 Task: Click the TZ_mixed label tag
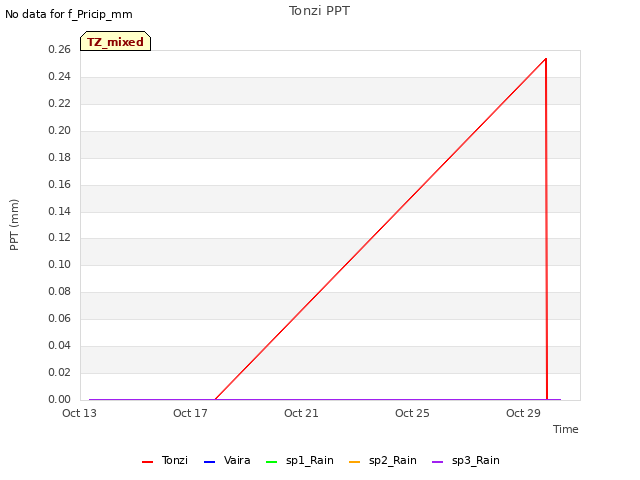click(116, 41)
